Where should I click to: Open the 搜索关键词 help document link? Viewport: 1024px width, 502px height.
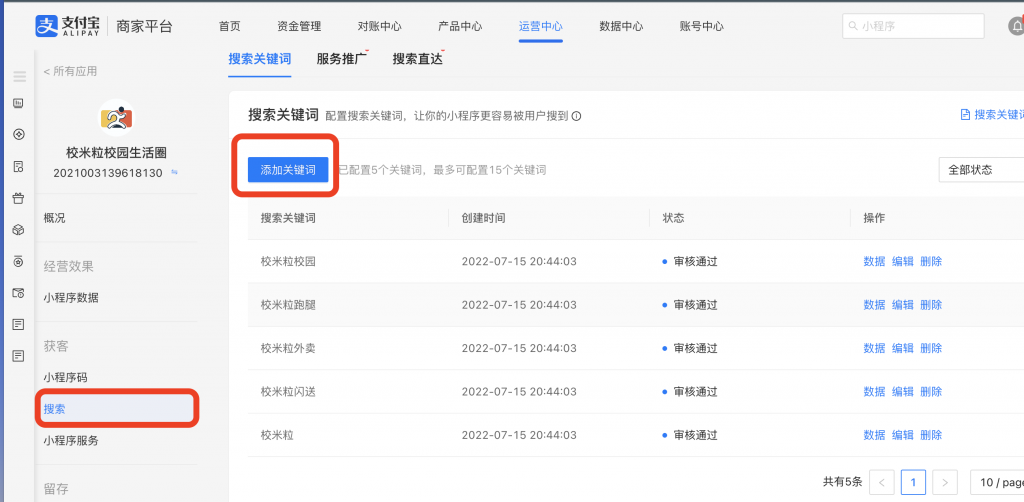[x=993, y=115]
